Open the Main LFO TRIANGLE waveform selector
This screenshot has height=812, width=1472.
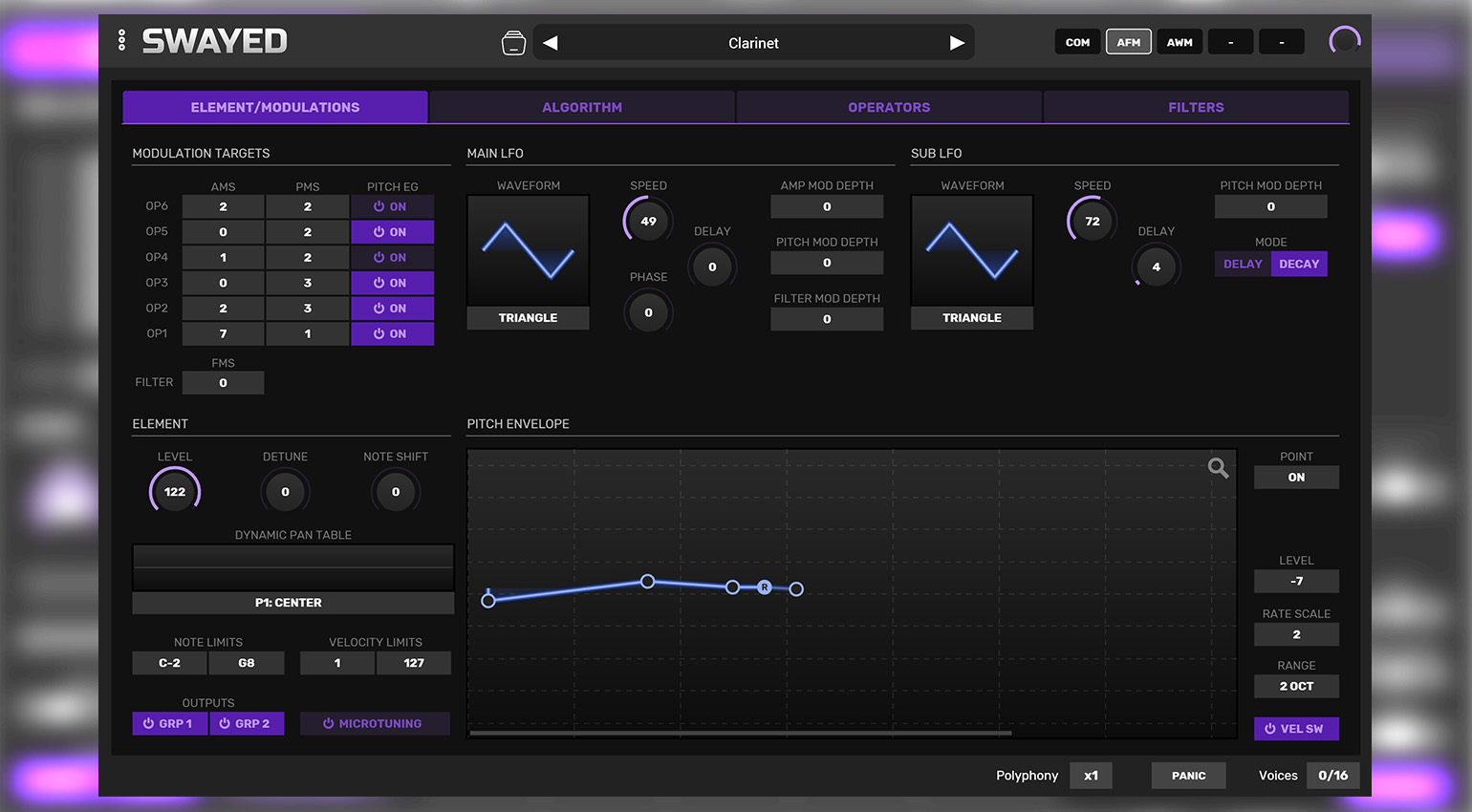pos(528,318)
